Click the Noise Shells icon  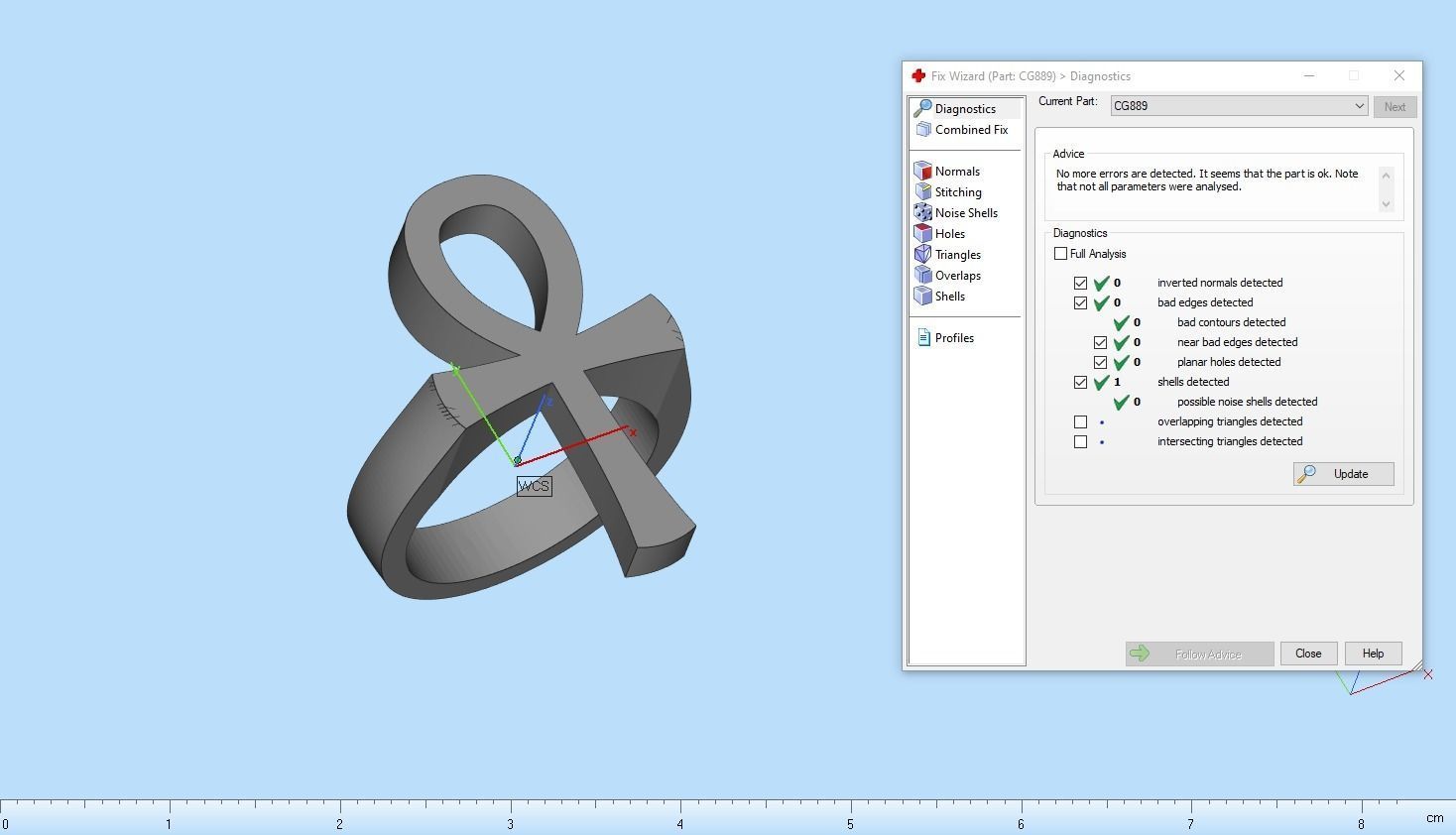[923, 213]
